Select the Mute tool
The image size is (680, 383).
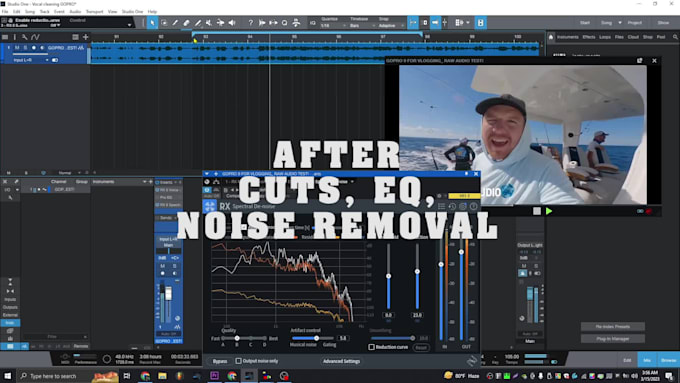209,23
